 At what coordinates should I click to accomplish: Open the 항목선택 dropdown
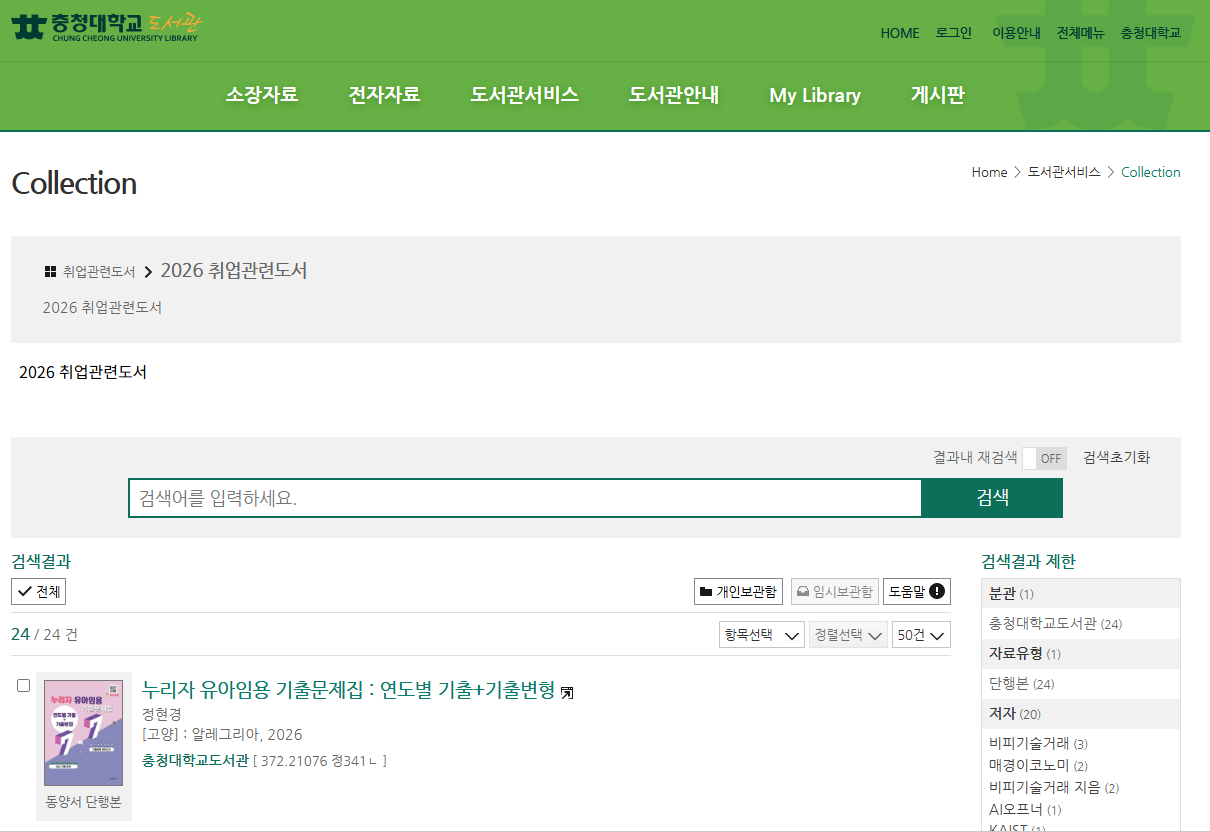point(762,635)
